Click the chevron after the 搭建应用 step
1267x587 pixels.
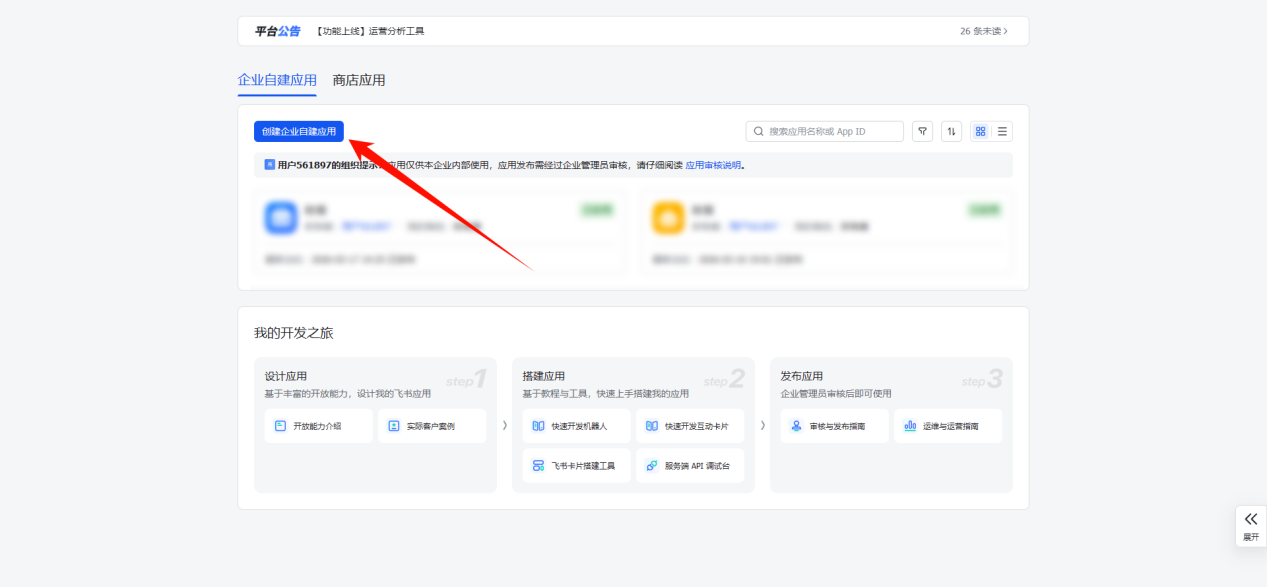tap(763, 425)
